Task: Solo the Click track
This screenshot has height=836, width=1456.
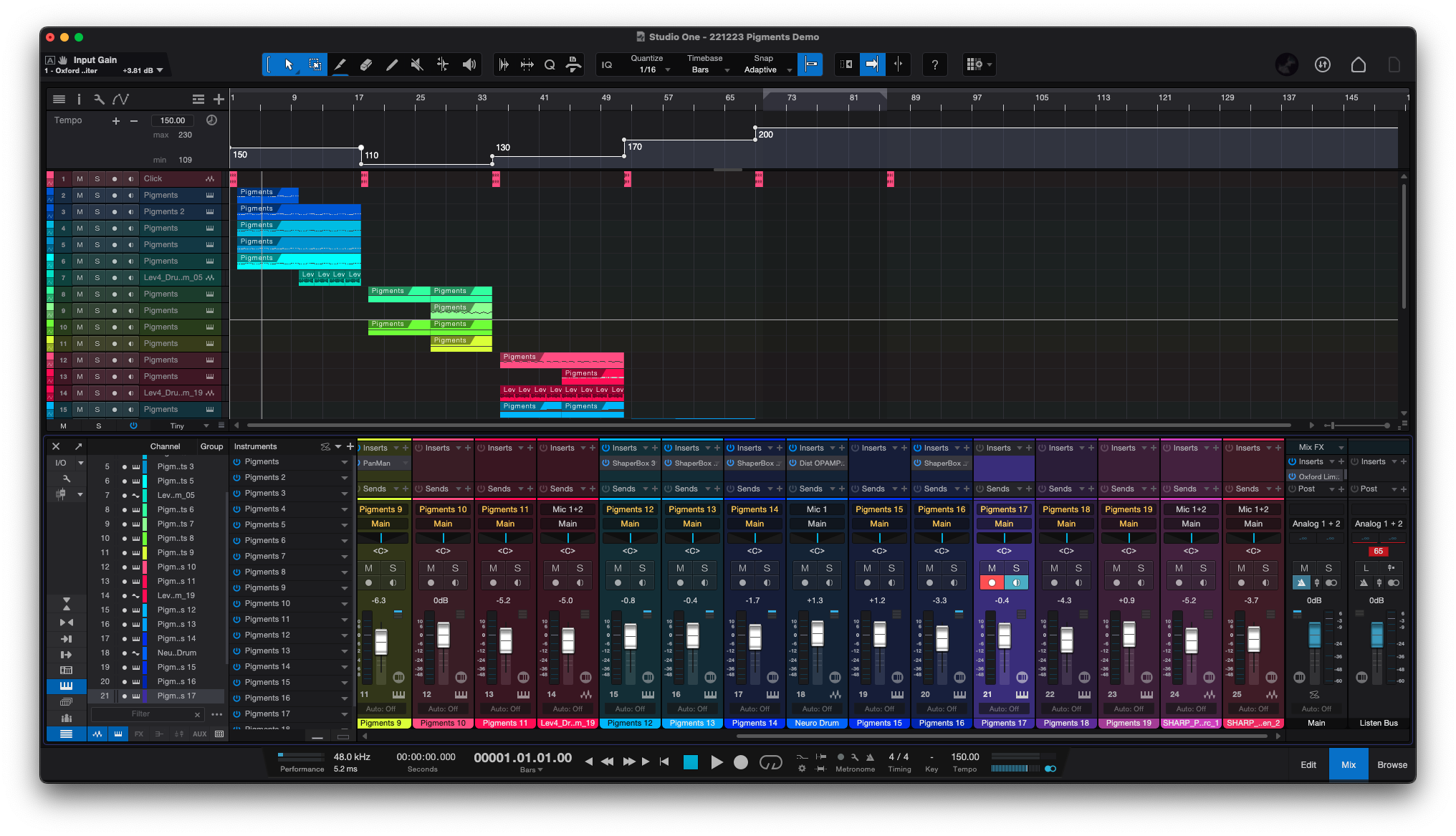Action: click(97, 179)
